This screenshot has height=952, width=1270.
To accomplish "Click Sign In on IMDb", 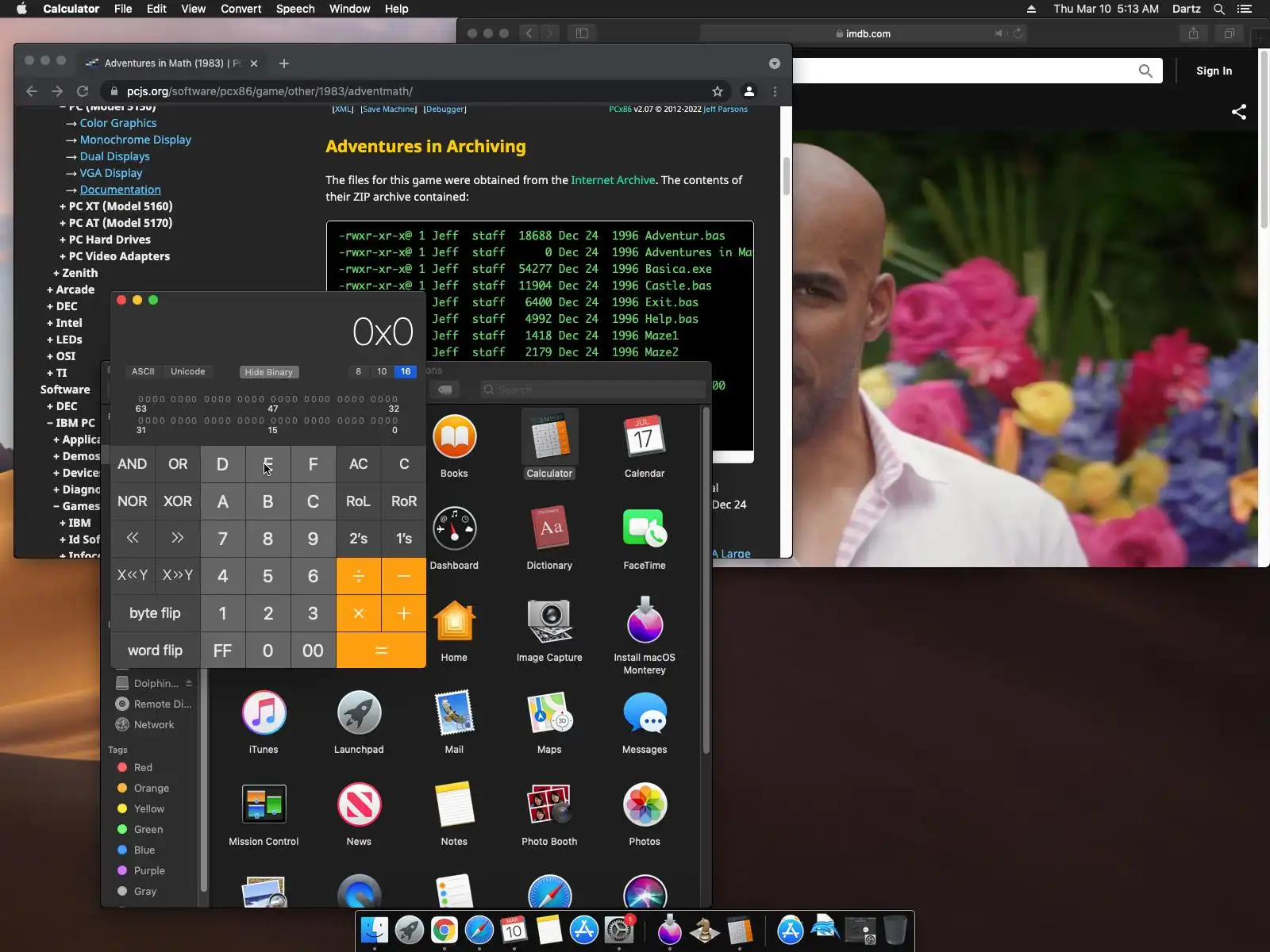I will click(x=1214, y=71).
